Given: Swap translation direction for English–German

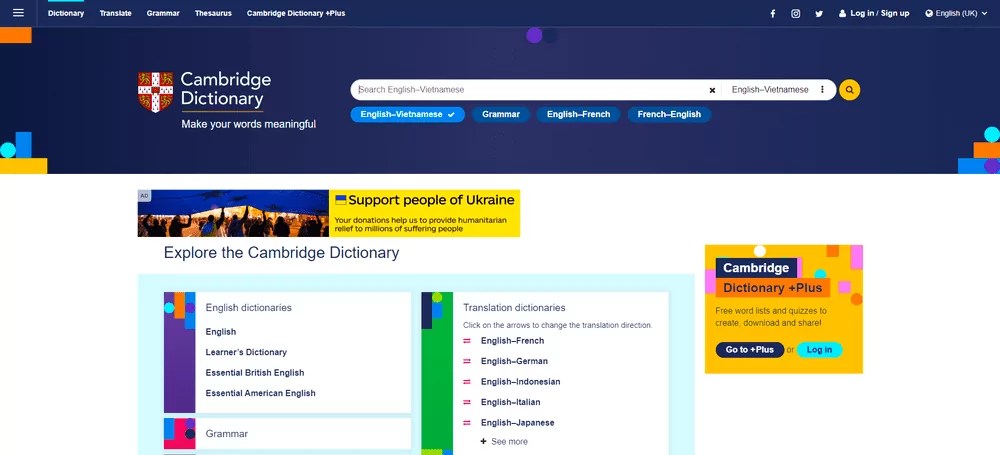Looking at the screenshot, I should click(467, 362).
